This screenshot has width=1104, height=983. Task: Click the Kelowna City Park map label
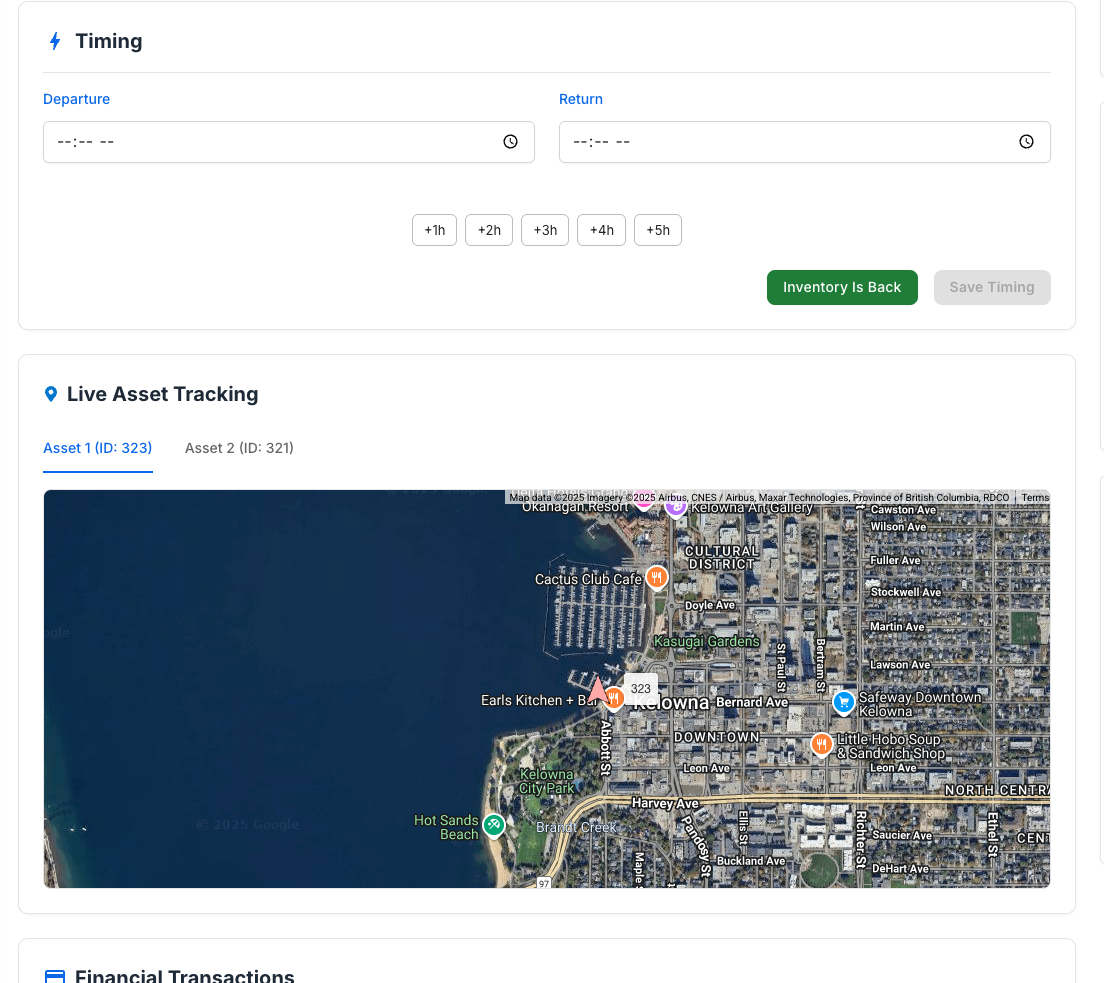coord(547,781)
